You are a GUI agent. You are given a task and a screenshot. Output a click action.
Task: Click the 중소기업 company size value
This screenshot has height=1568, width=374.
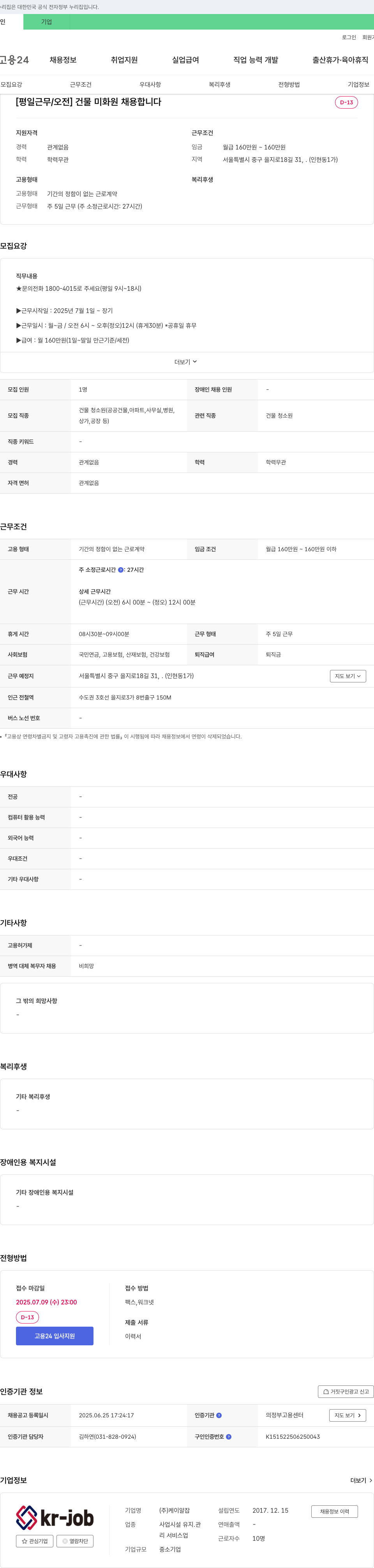tap(170, 1549)
